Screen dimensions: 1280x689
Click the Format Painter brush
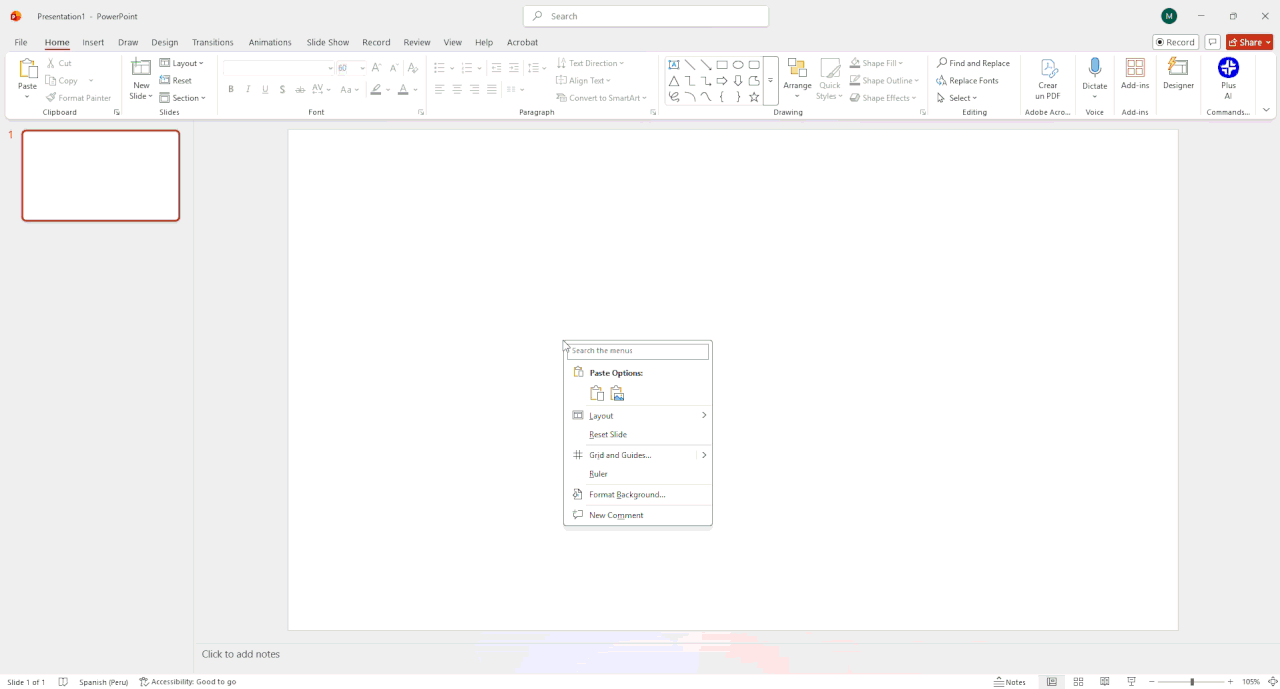[51, 98]
